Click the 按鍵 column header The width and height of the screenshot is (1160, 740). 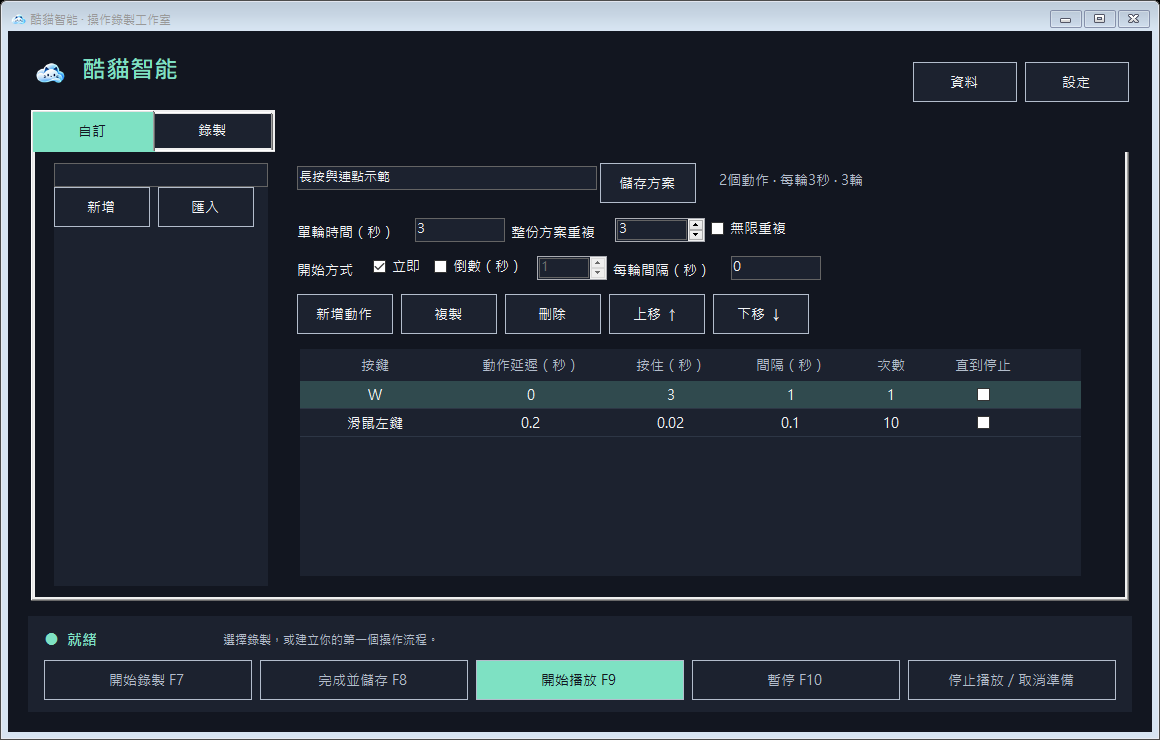pos(375,366)
